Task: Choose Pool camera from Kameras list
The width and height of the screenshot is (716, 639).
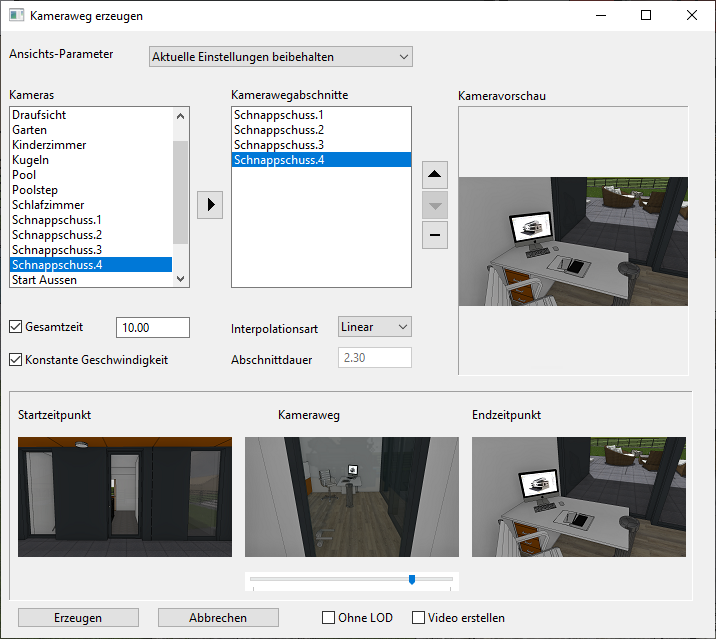Action: click(24, 175)
